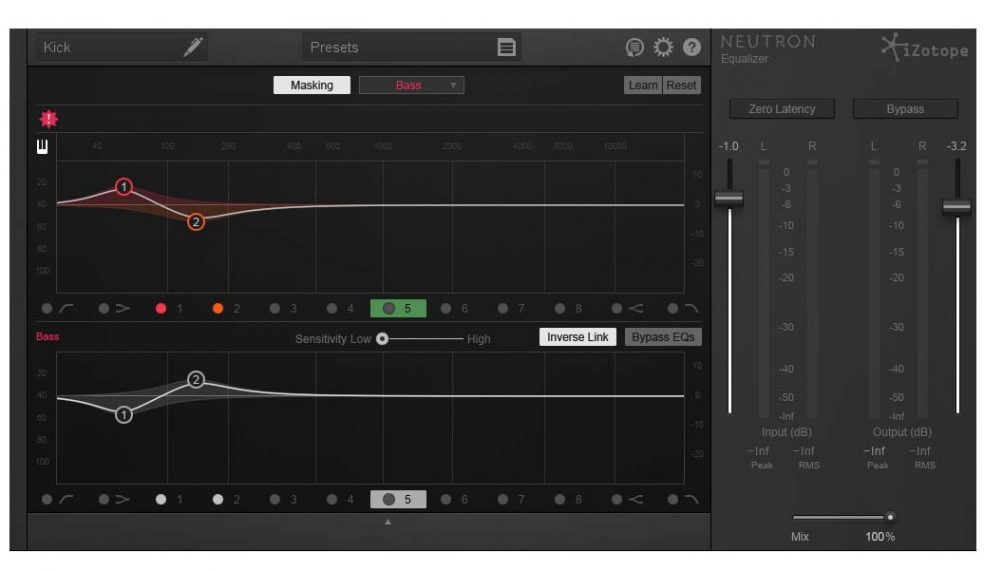The width and height of the screenshot is (984, 572).
Task: Toggle band 6 in the Kick EQ
Action: pos(446,308)
